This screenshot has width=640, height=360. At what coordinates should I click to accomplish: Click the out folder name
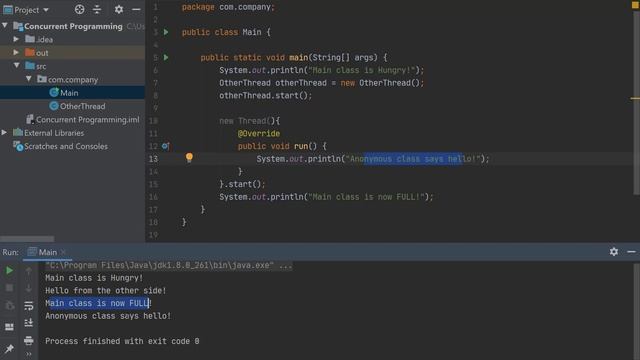[42, 53]
